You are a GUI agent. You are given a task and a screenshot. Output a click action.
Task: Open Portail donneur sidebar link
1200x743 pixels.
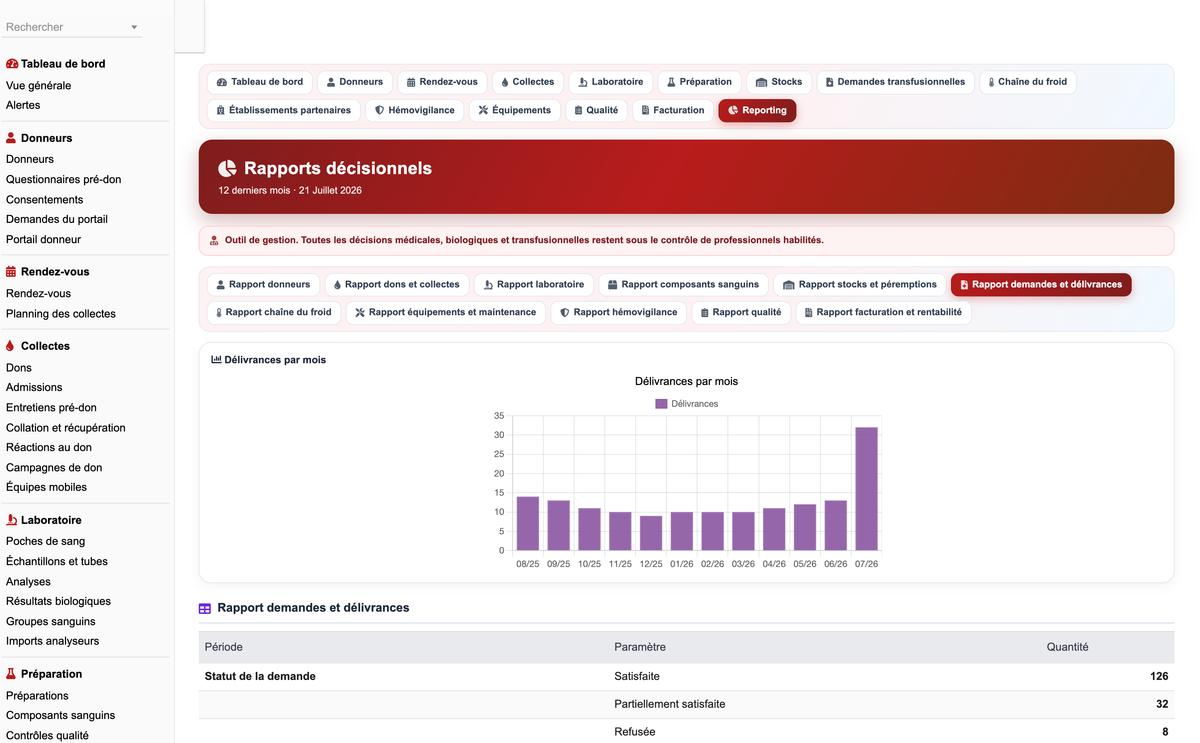click(x=43, y=239)
